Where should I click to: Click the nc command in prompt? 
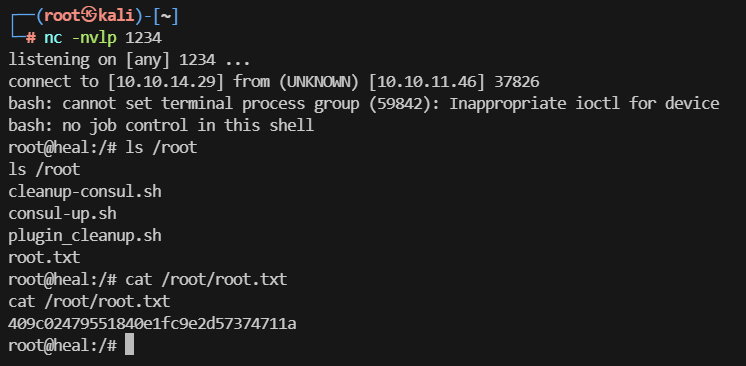(x=53, y=38)
